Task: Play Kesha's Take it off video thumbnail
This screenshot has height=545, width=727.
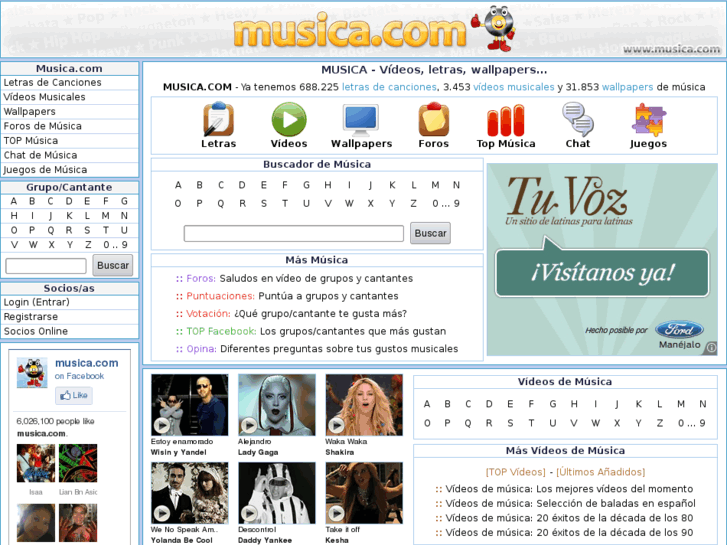Action: click(x=364, y=493)
